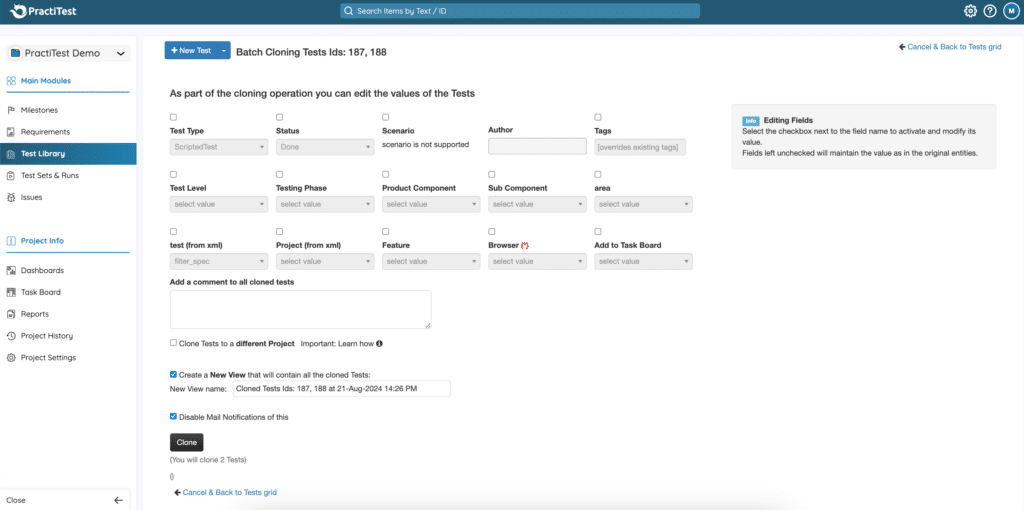
Task: Uncheck Create a New View checkbox
Action: coord(173,375)
